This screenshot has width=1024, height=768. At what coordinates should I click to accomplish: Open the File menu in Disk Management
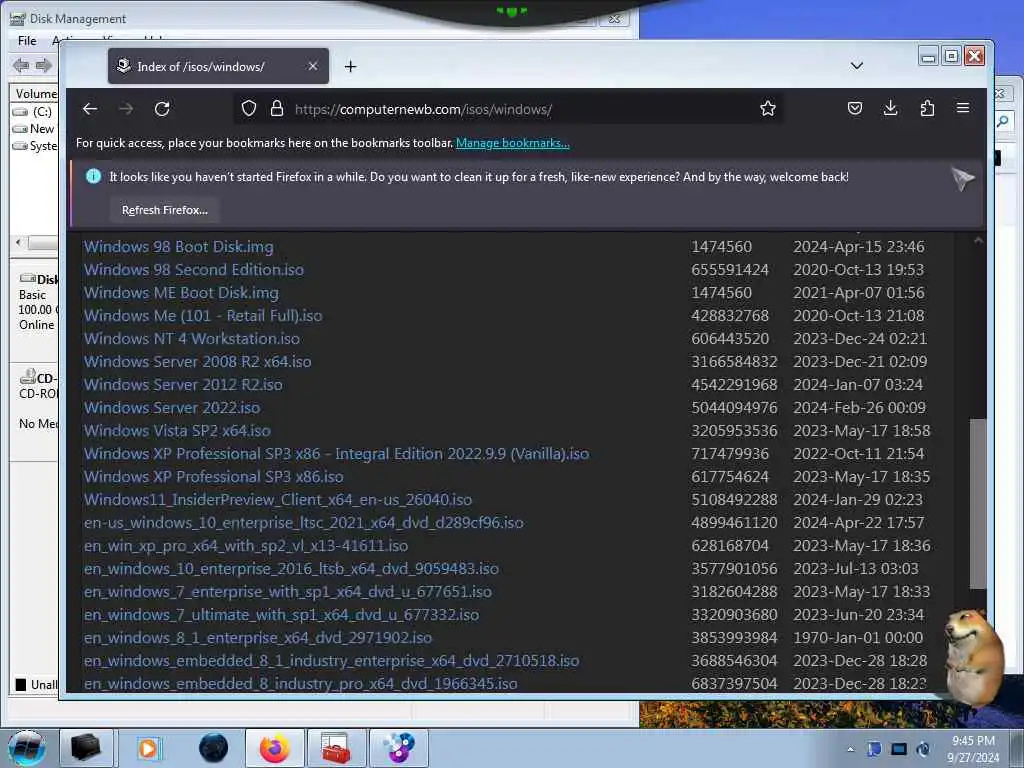27,40
